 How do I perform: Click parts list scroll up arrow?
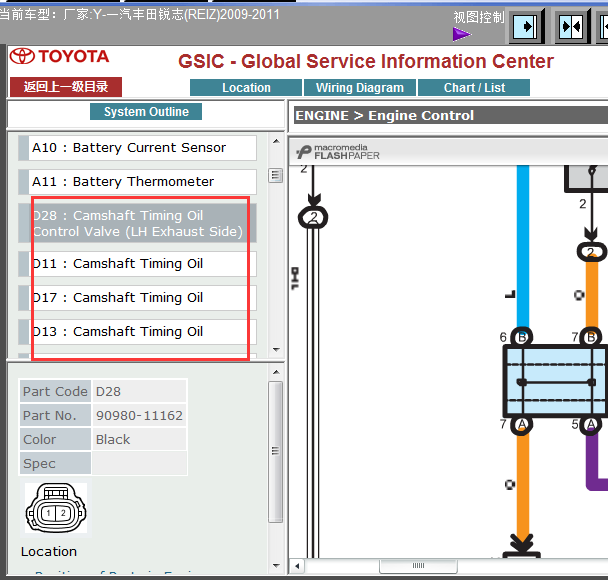point(276,141)
